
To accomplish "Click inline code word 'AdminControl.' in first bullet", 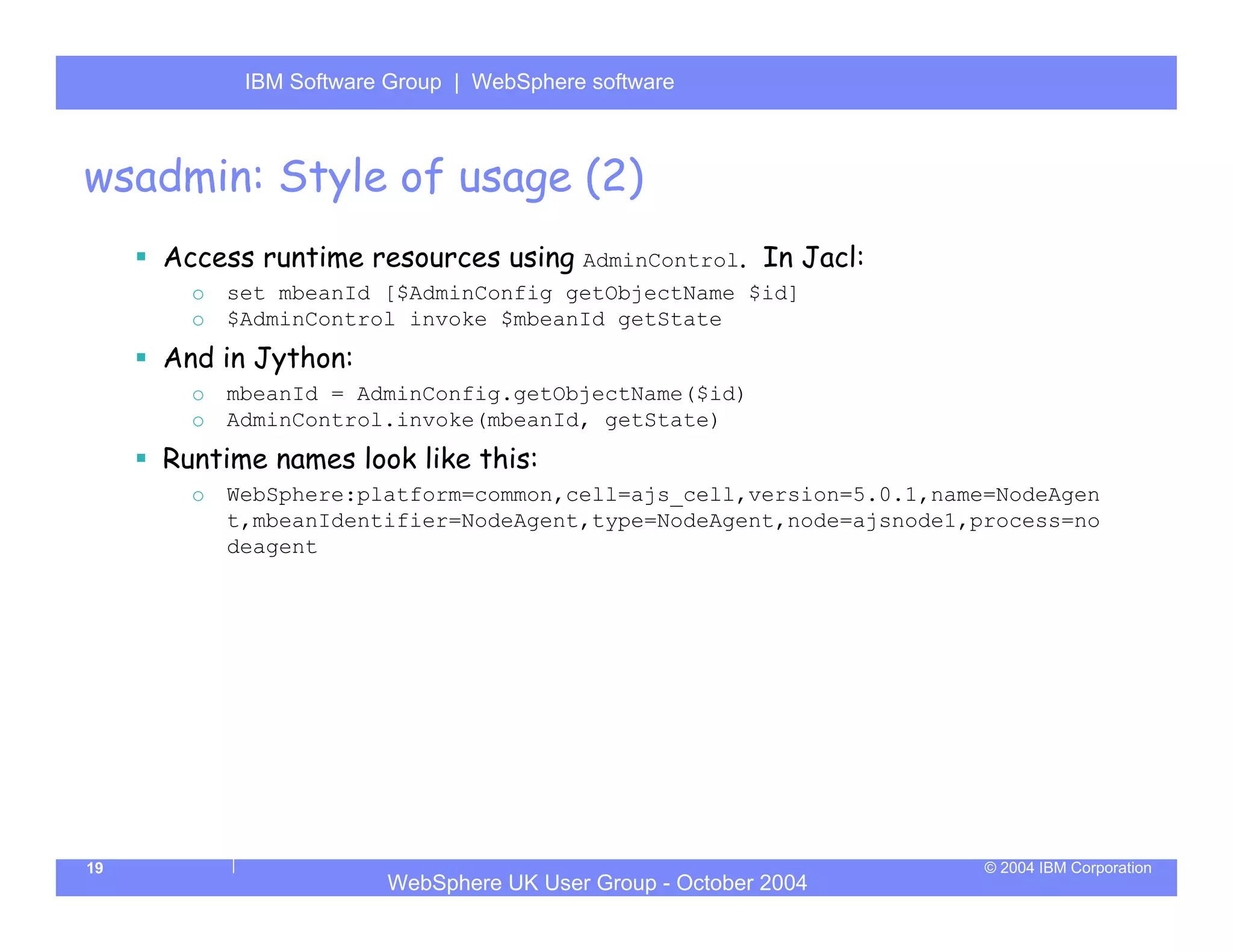I will (x=665, y=261).
